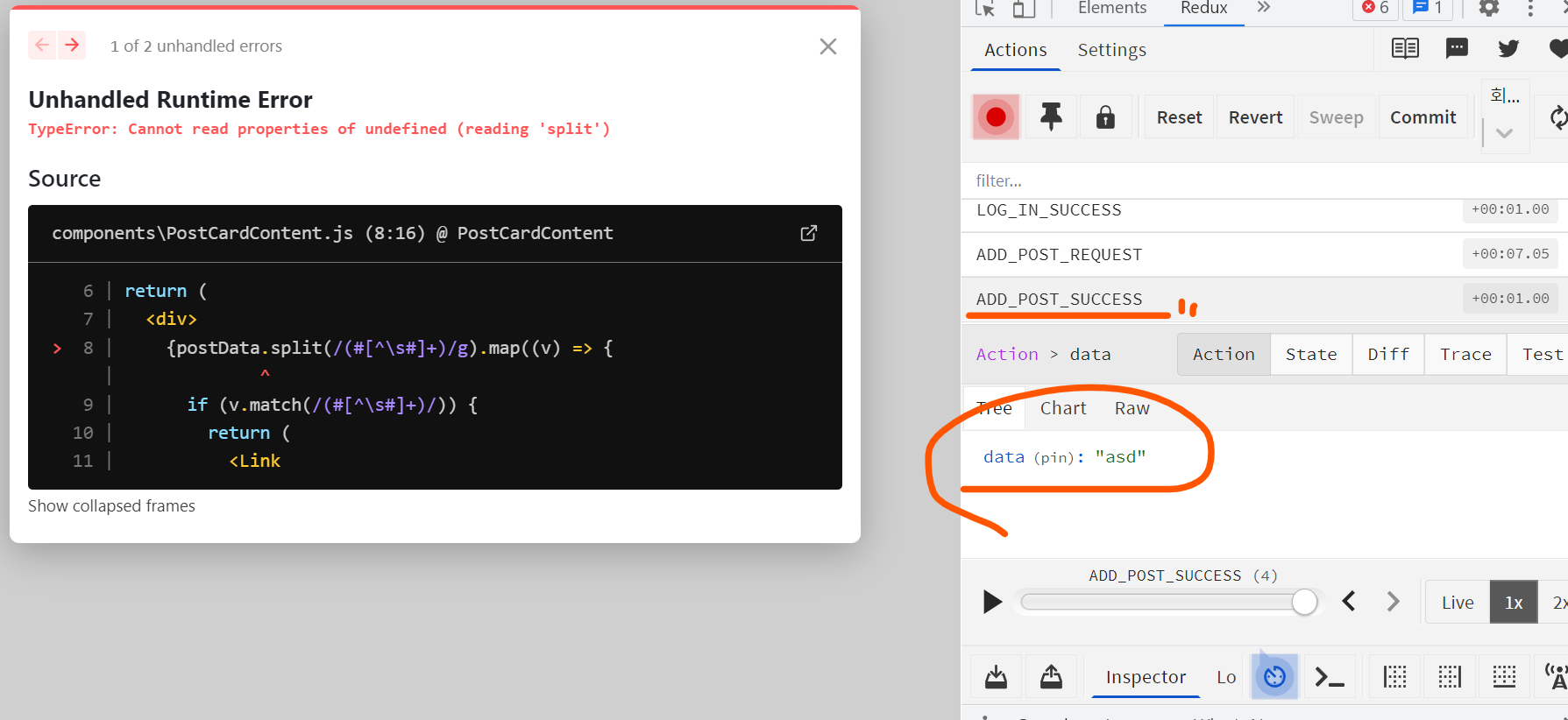This screenshot has width=1568, height=720.
Task: Switch inspector to the Trace tab
Action: click(x=1465, y=354)
